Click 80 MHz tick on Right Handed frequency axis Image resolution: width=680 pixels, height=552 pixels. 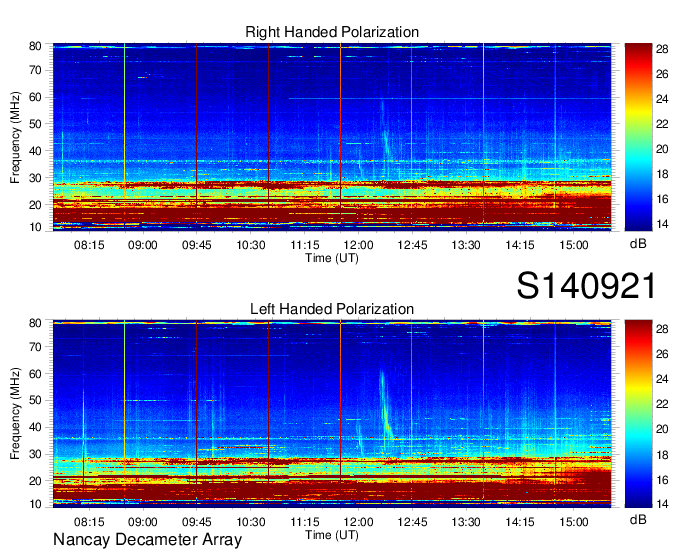[35, 46]
